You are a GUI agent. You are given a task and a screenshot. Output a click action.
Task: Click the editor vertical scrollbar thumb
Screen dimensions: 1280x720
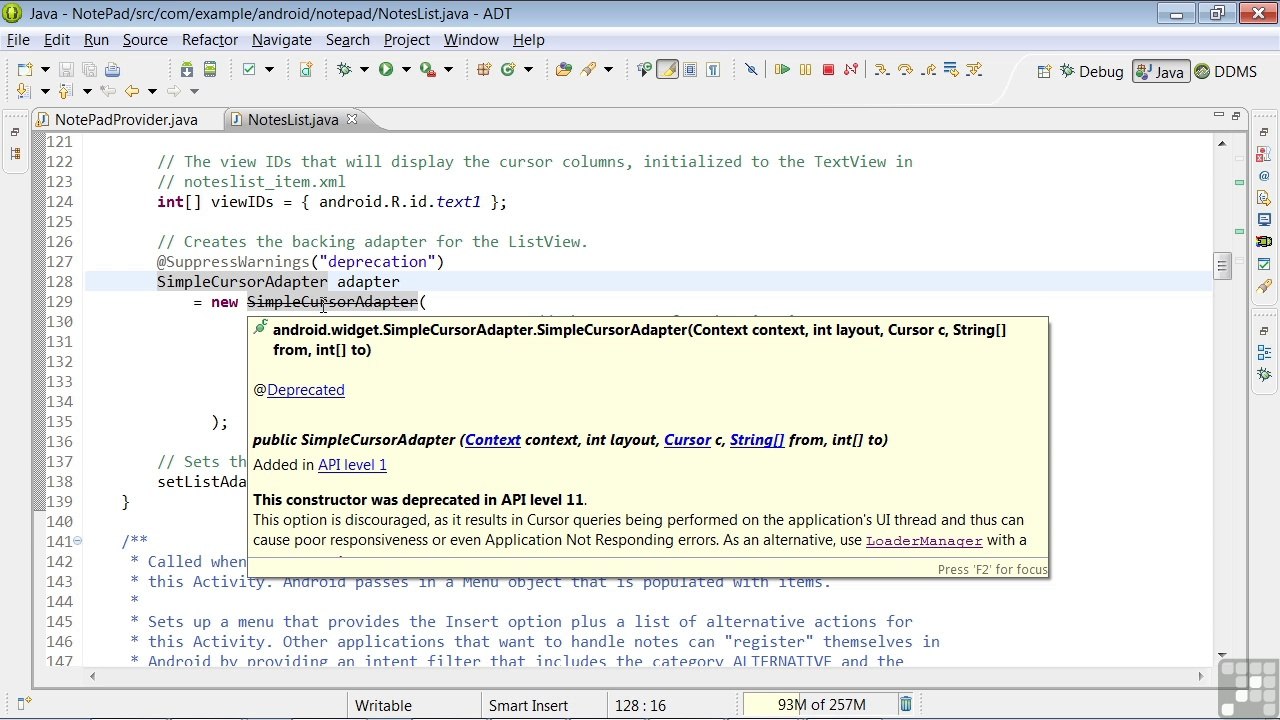coord(1221,266)
